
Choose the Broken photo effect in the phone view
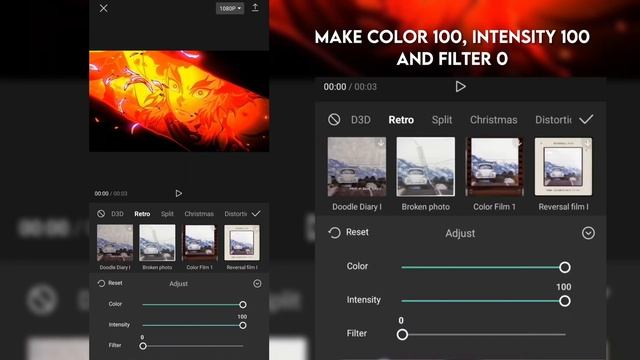coord(157,247)
